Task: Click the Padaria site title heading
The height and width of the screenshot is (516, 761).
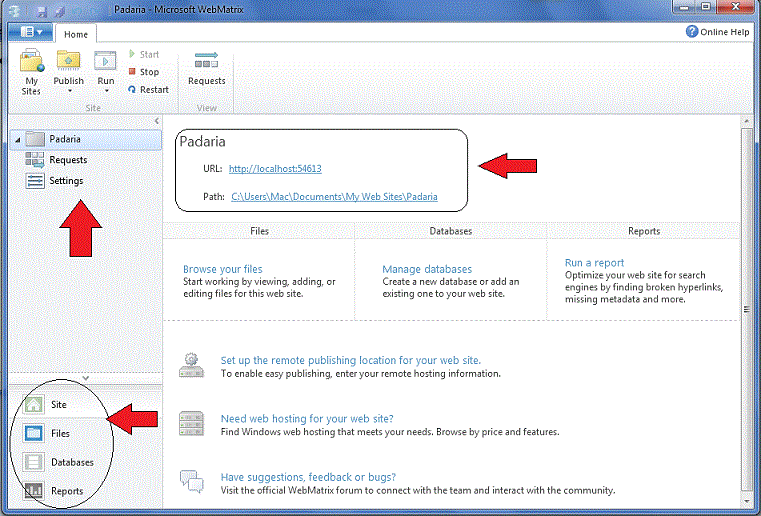Action: pyautogui.click(x=202, y=141)
